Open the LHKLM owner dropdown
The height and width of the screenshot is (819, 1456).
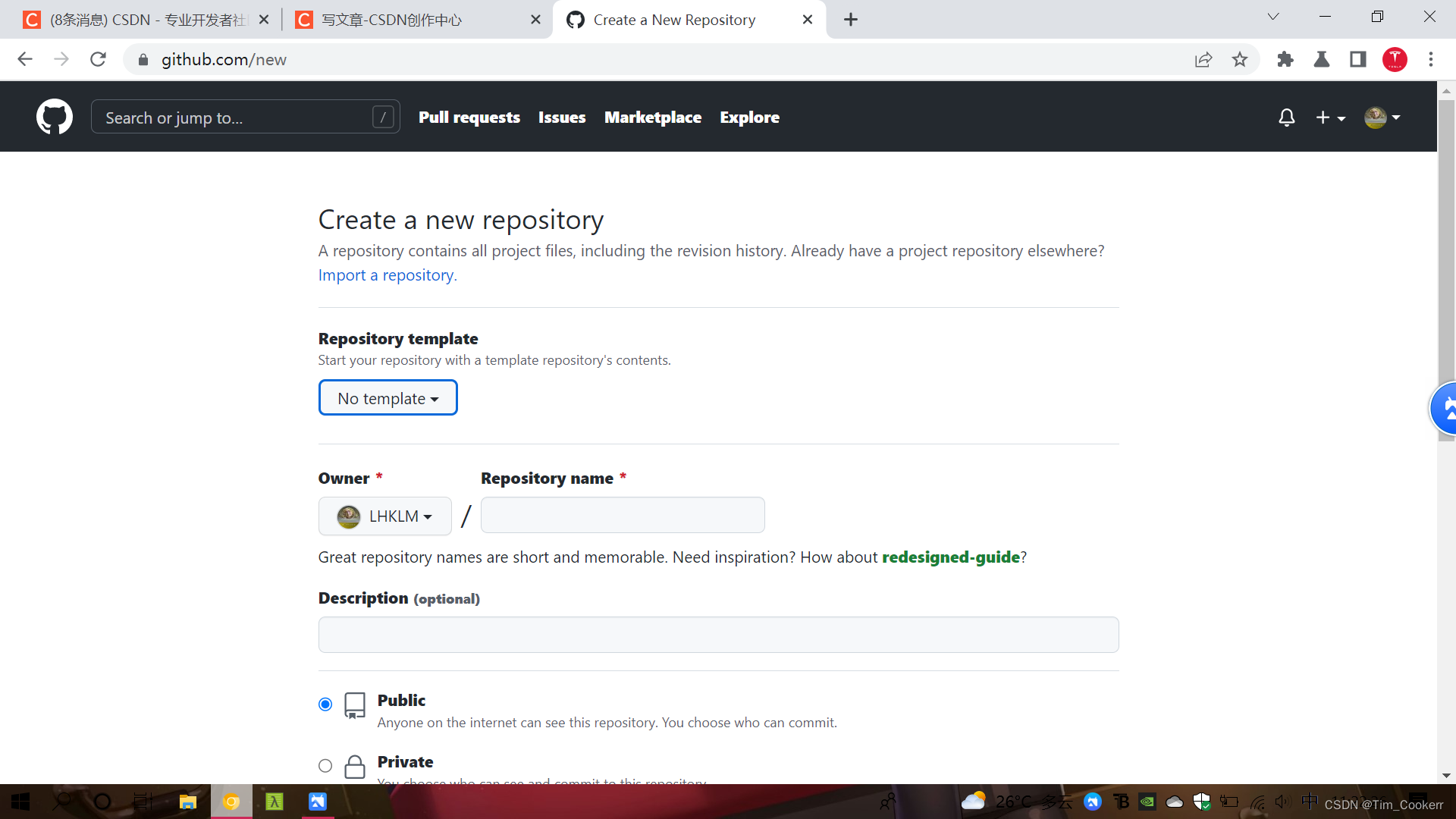pyautogui.click(x=385, y=516)
